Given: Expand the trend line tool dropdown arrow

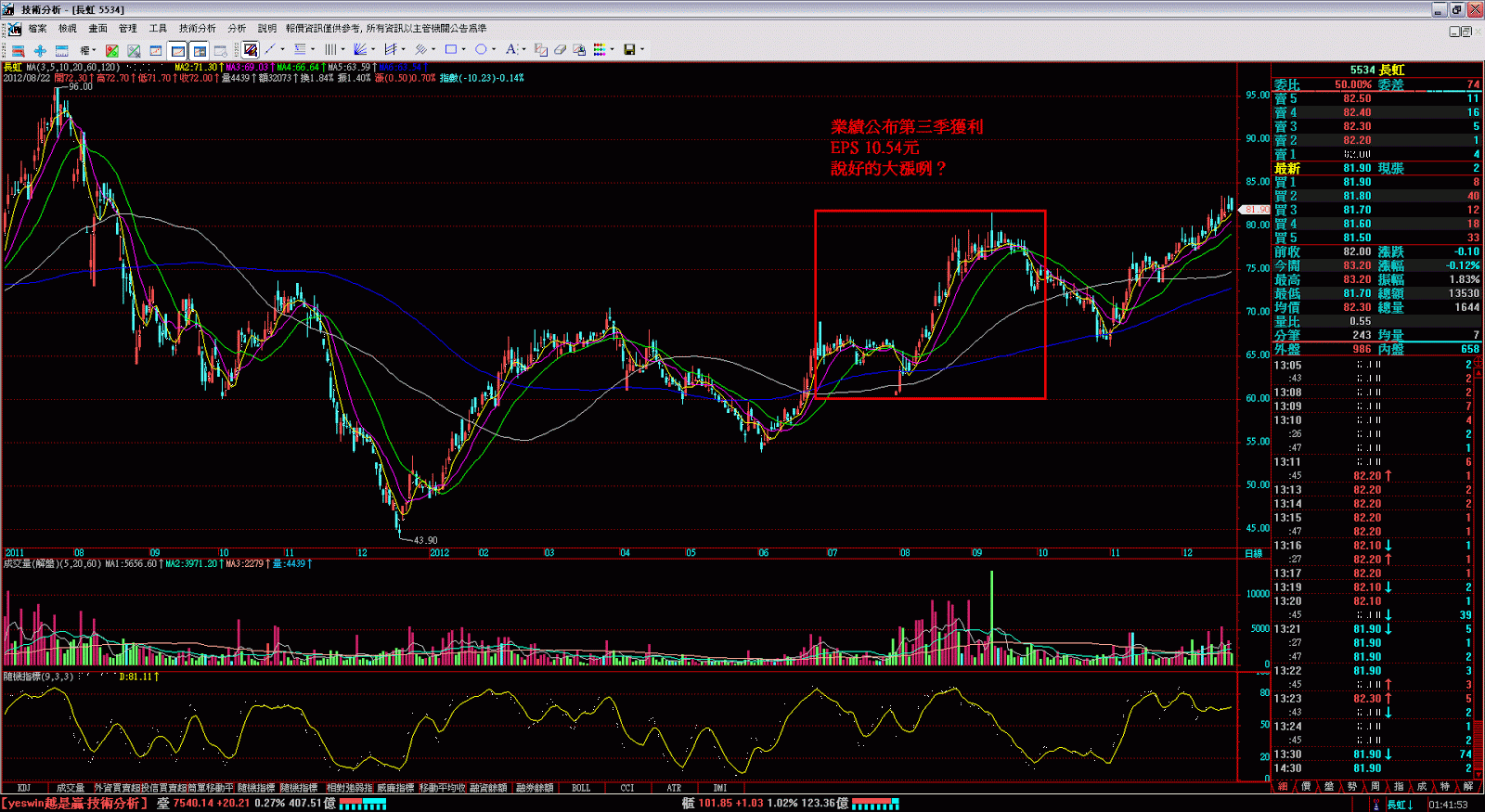Looking at the screenshot, I should click(x=283, y=50).
